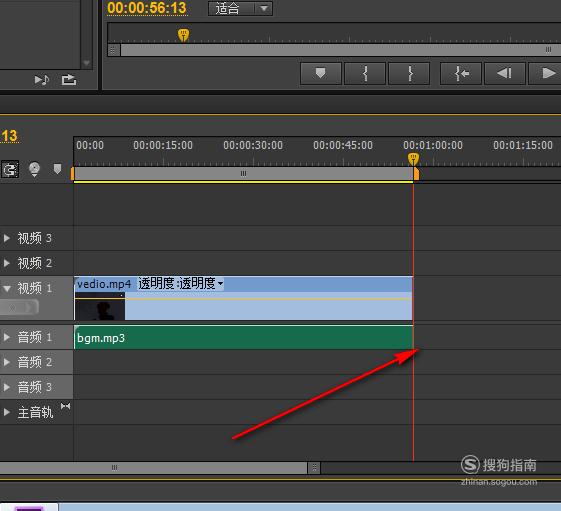Open the 透明度 dropdown on vedio.mp4 clip

(181, 283)
